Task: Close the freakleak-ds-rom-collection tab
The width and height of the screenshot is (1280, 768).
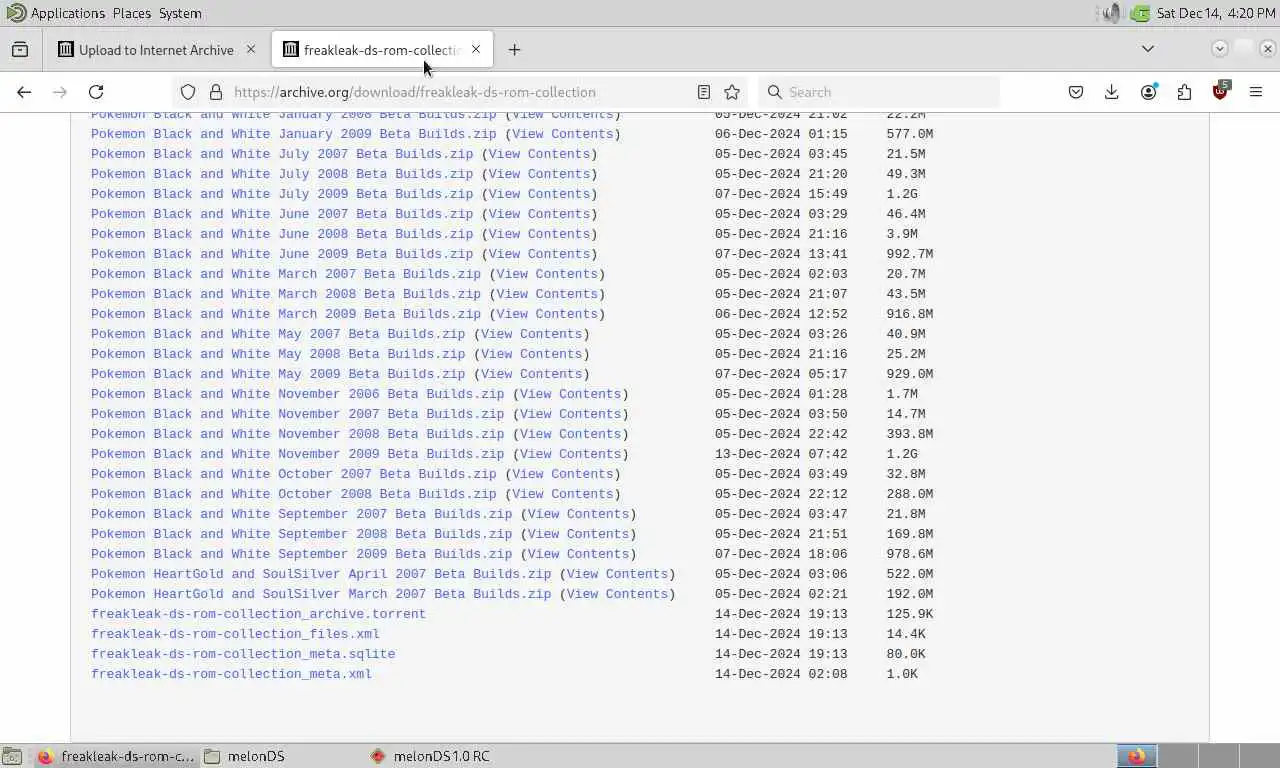Action: point(476,49)
